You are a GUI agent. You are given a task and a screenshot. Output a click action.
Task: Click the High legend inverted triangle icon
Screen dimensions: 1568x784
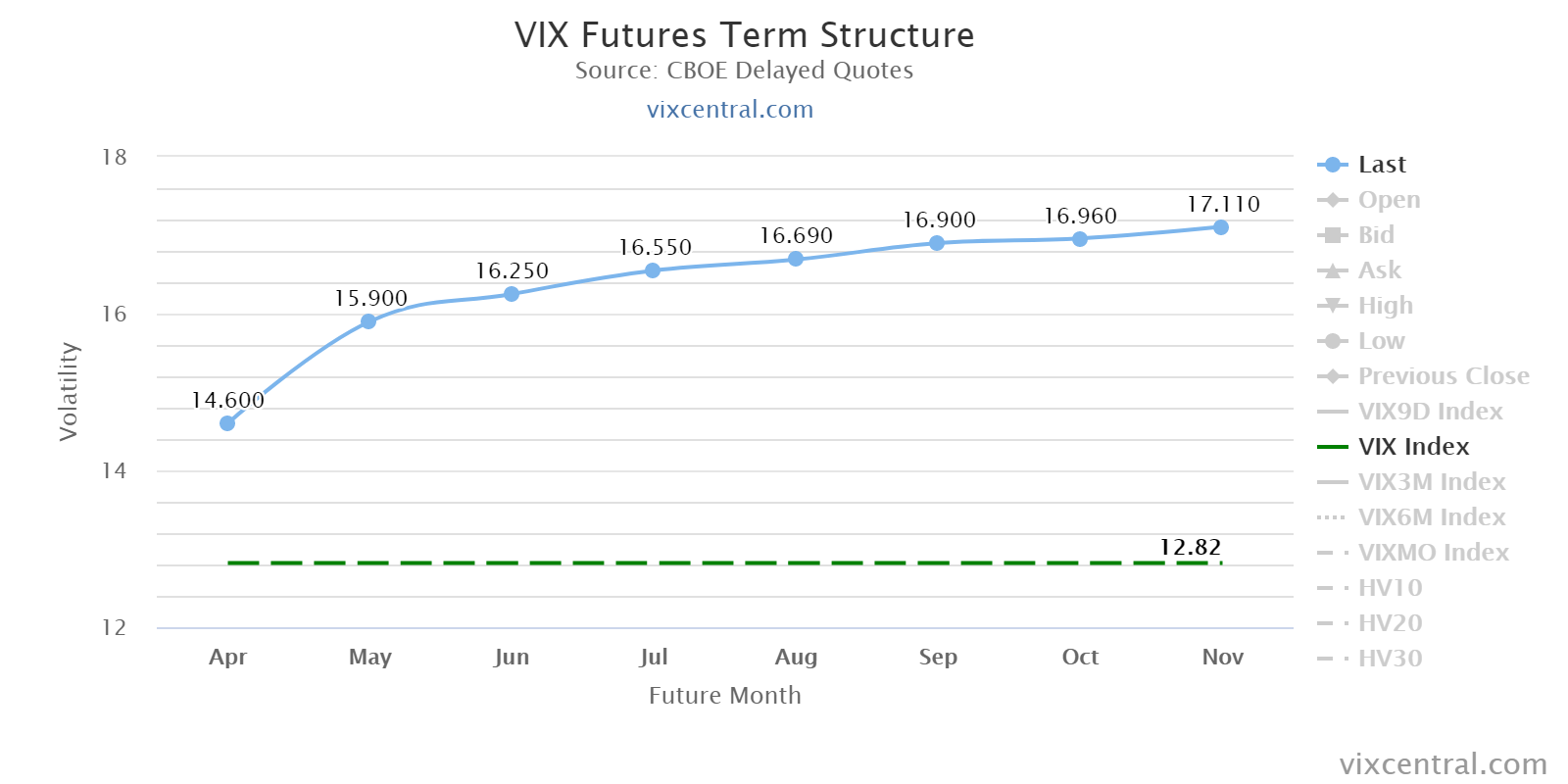coord(1332,306)
